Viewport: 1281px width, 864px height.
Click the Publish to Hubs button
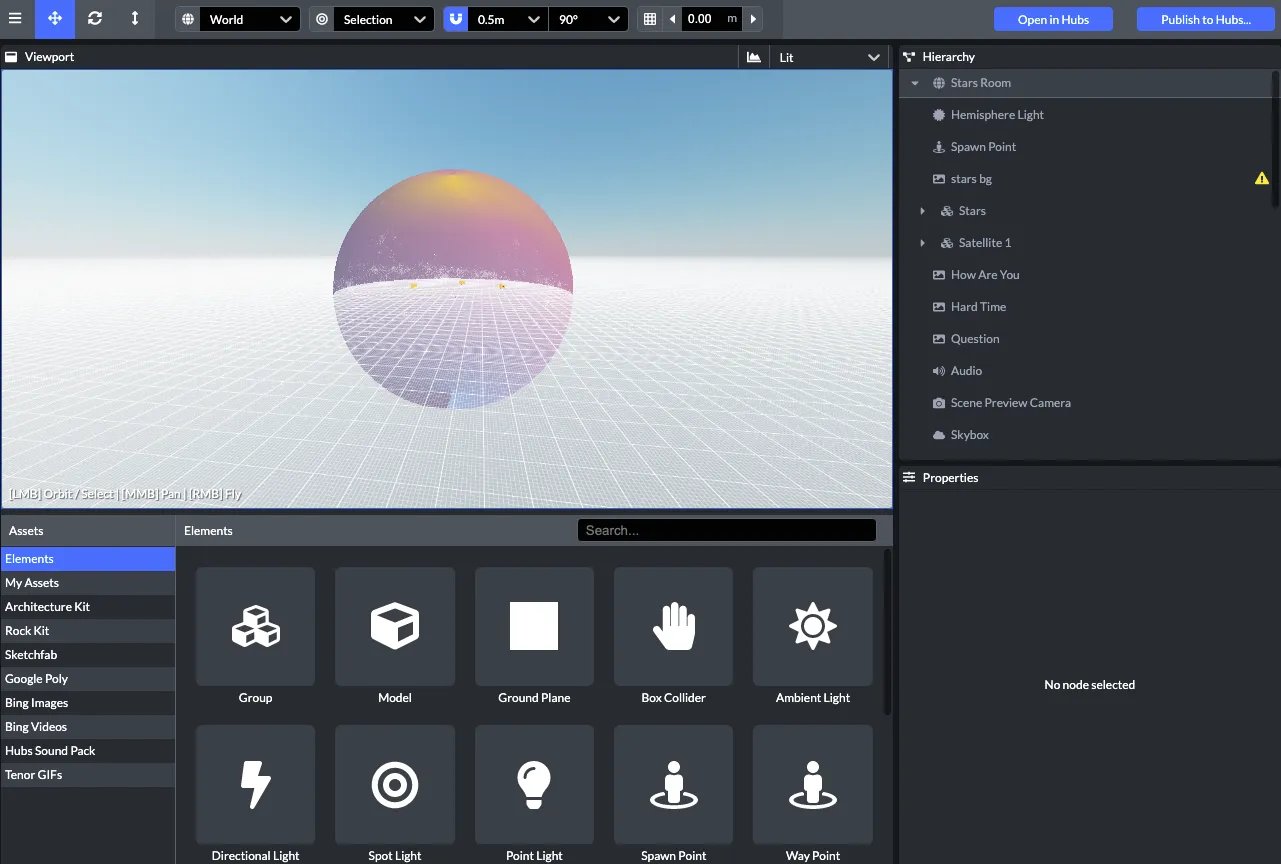pos(1205,19)
